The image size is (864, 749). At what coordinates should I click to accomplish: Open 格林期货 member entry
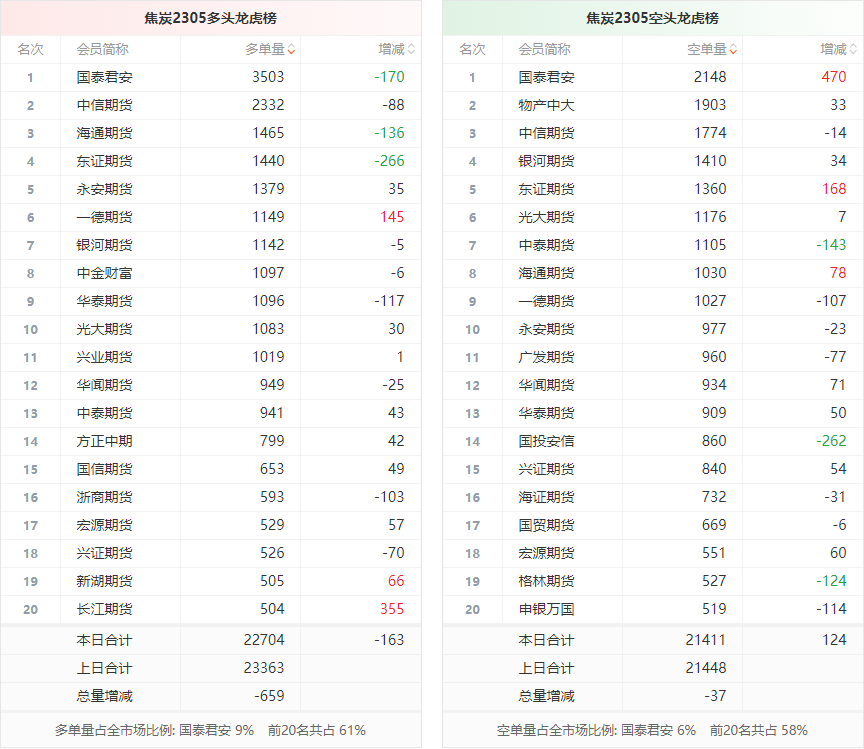546,581
